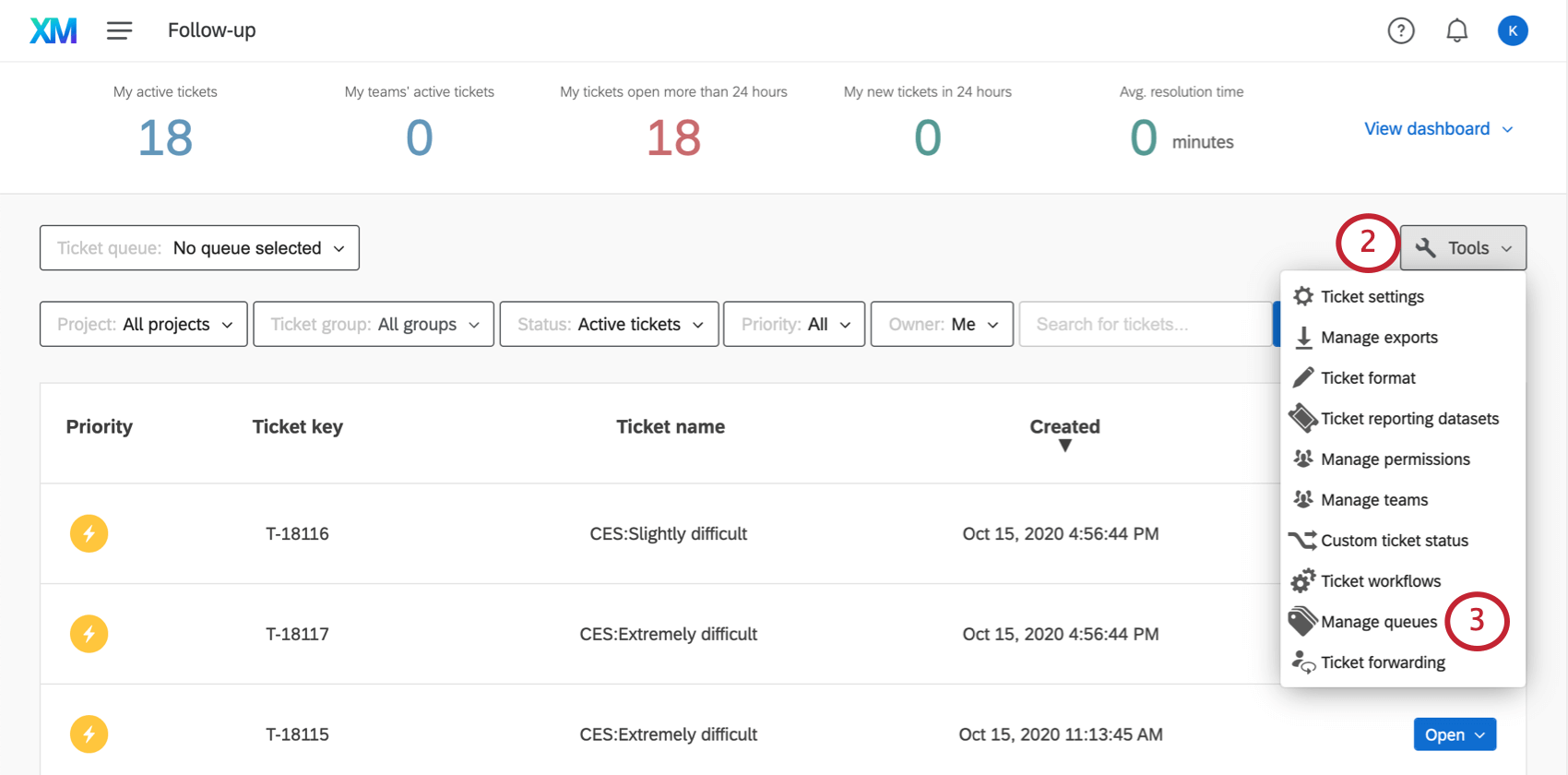
Task: Click the Created sort arrow
Action: (x=1065, y=446)
